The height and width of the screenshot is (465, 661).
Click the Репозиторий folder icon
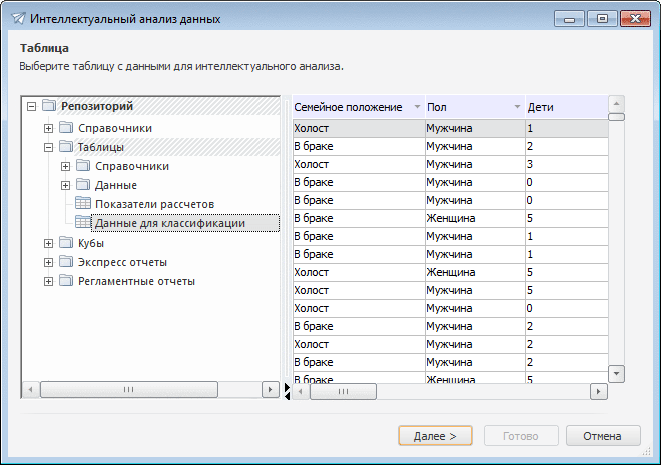tap(49, 106)
